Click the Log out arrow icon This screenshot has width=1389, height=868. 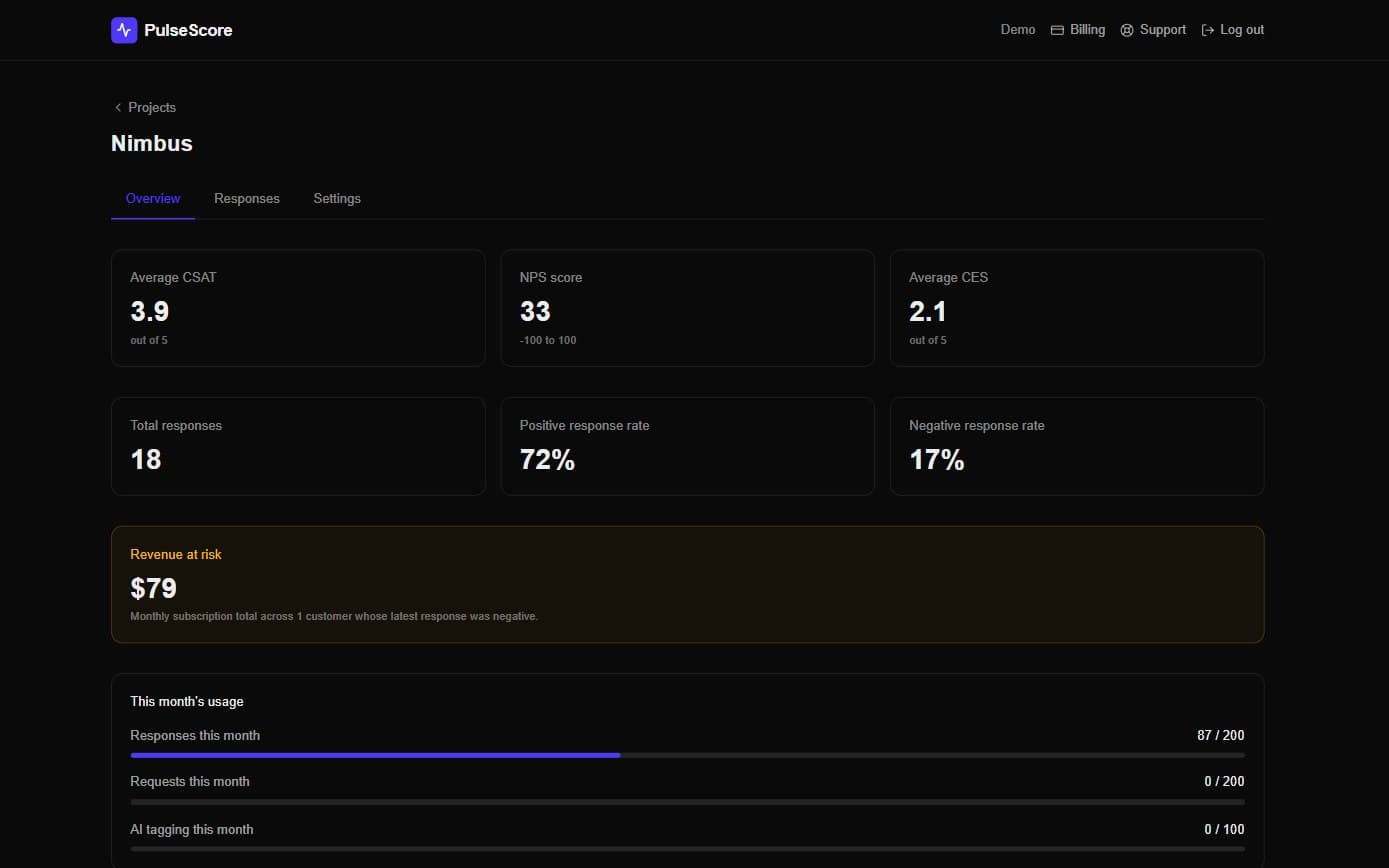pyautogui.click(x=1208, y=30)
